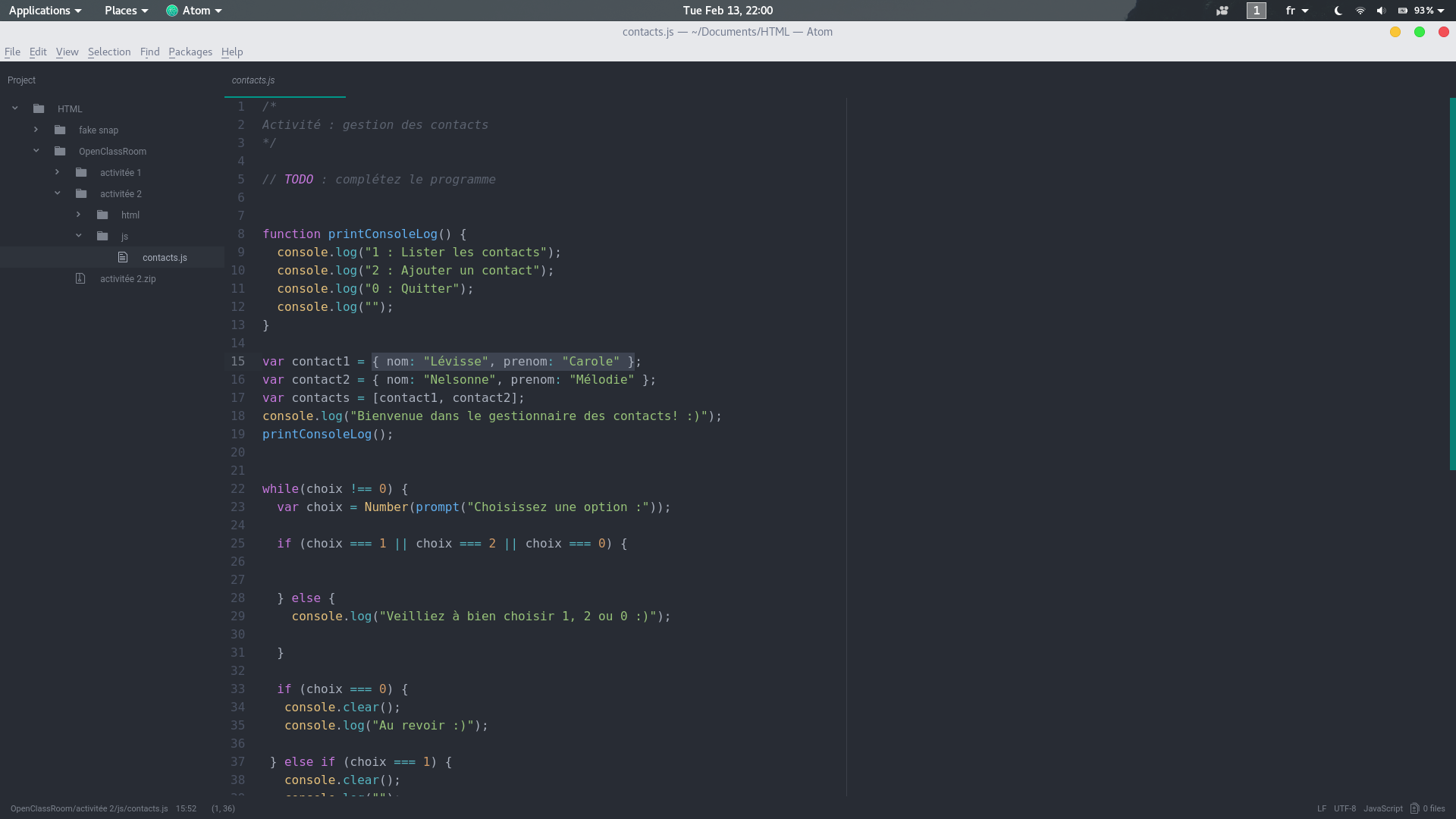The height and width of the screenshot is (819, 1456).
Task: Open the Packages menu
Action: (x=190, y=52)
